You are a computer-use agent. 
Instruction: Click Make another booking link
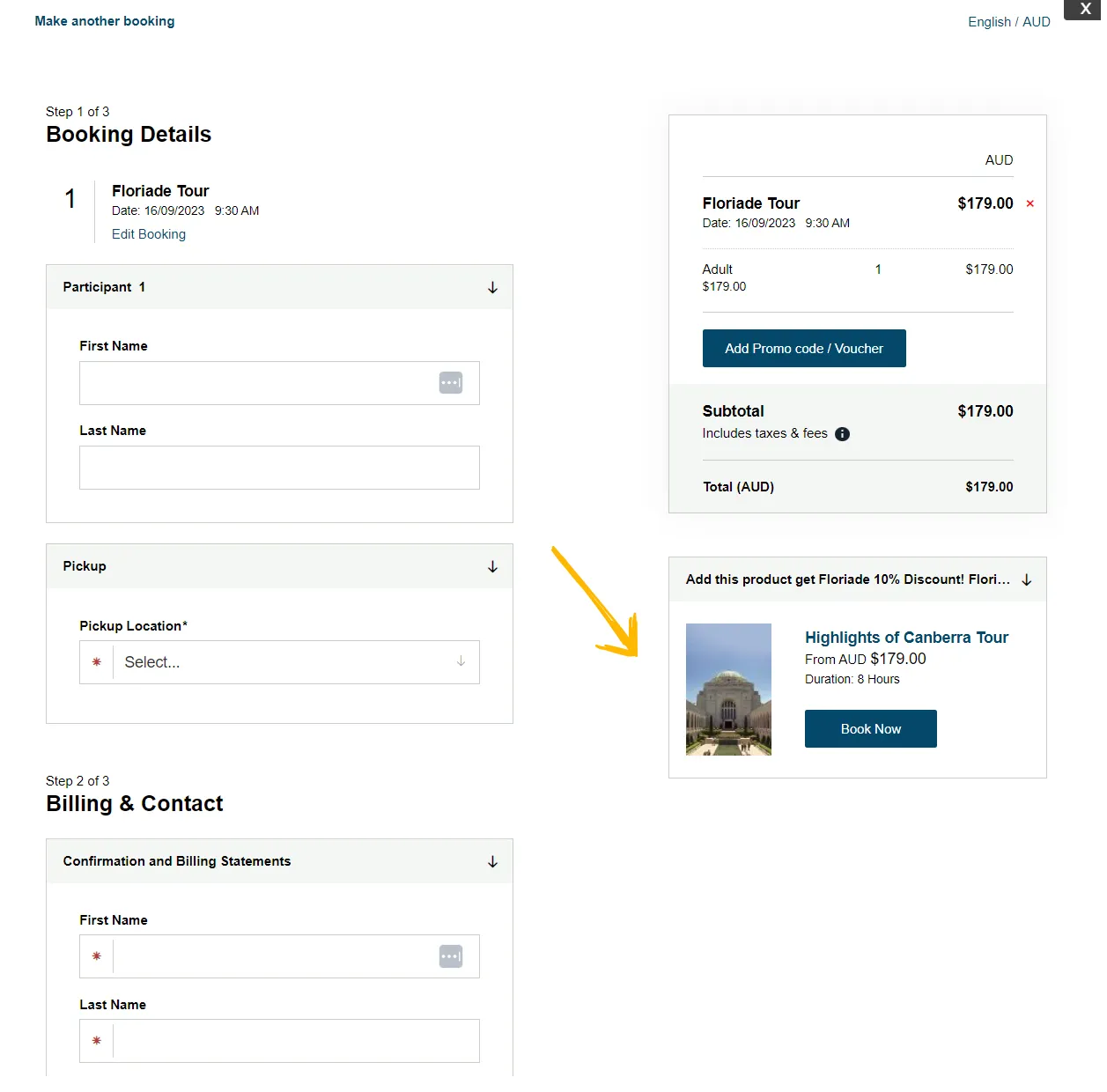pos(105,21)
